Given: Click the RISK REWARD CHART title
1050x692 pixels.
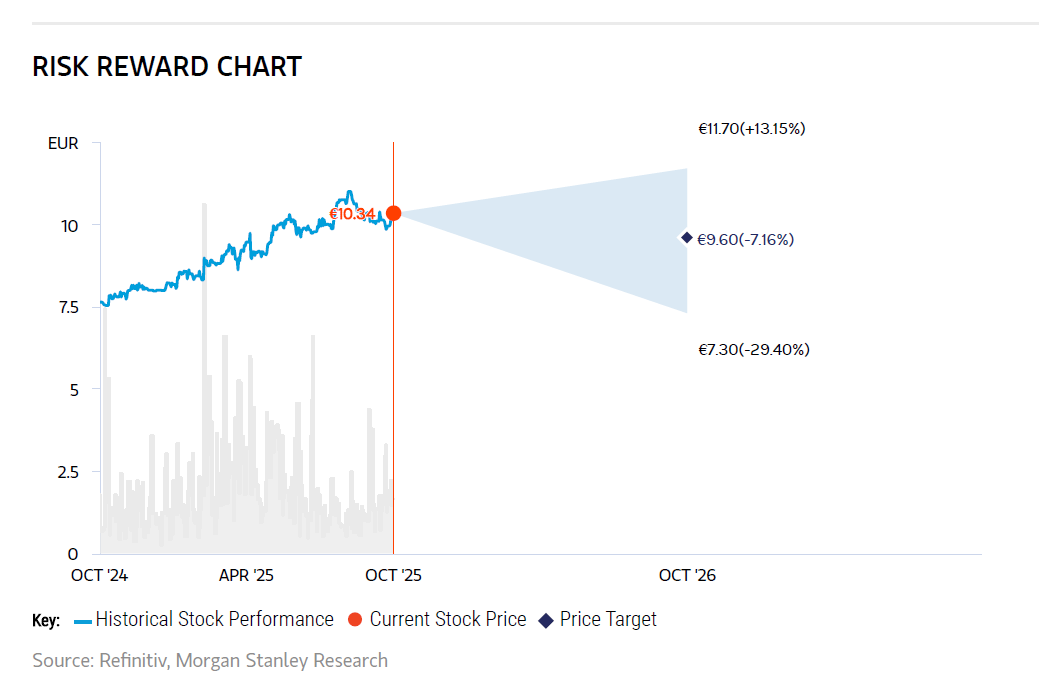Looking at the screenshot, I should coord(167,67).
